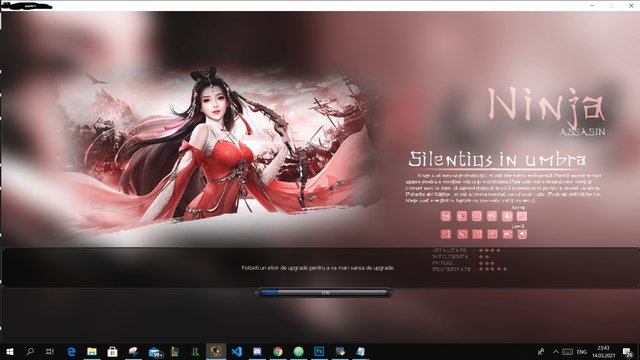Switch to the green circle app beside Chrome
640x360 pixels.
(x=299, y=351)
